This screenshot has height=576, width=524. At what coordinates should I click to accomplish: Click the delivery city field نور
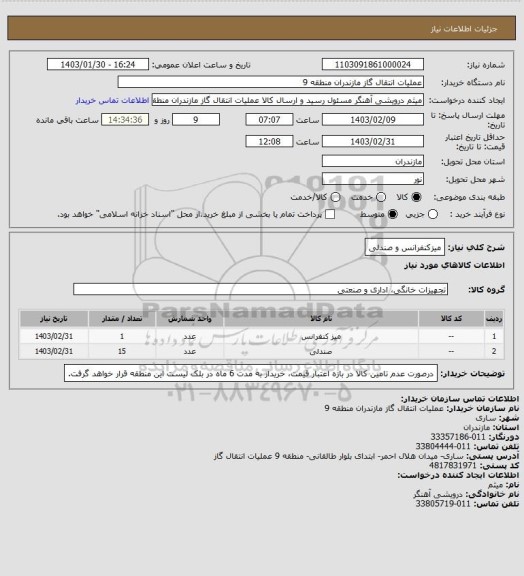[x=373, y=179]
